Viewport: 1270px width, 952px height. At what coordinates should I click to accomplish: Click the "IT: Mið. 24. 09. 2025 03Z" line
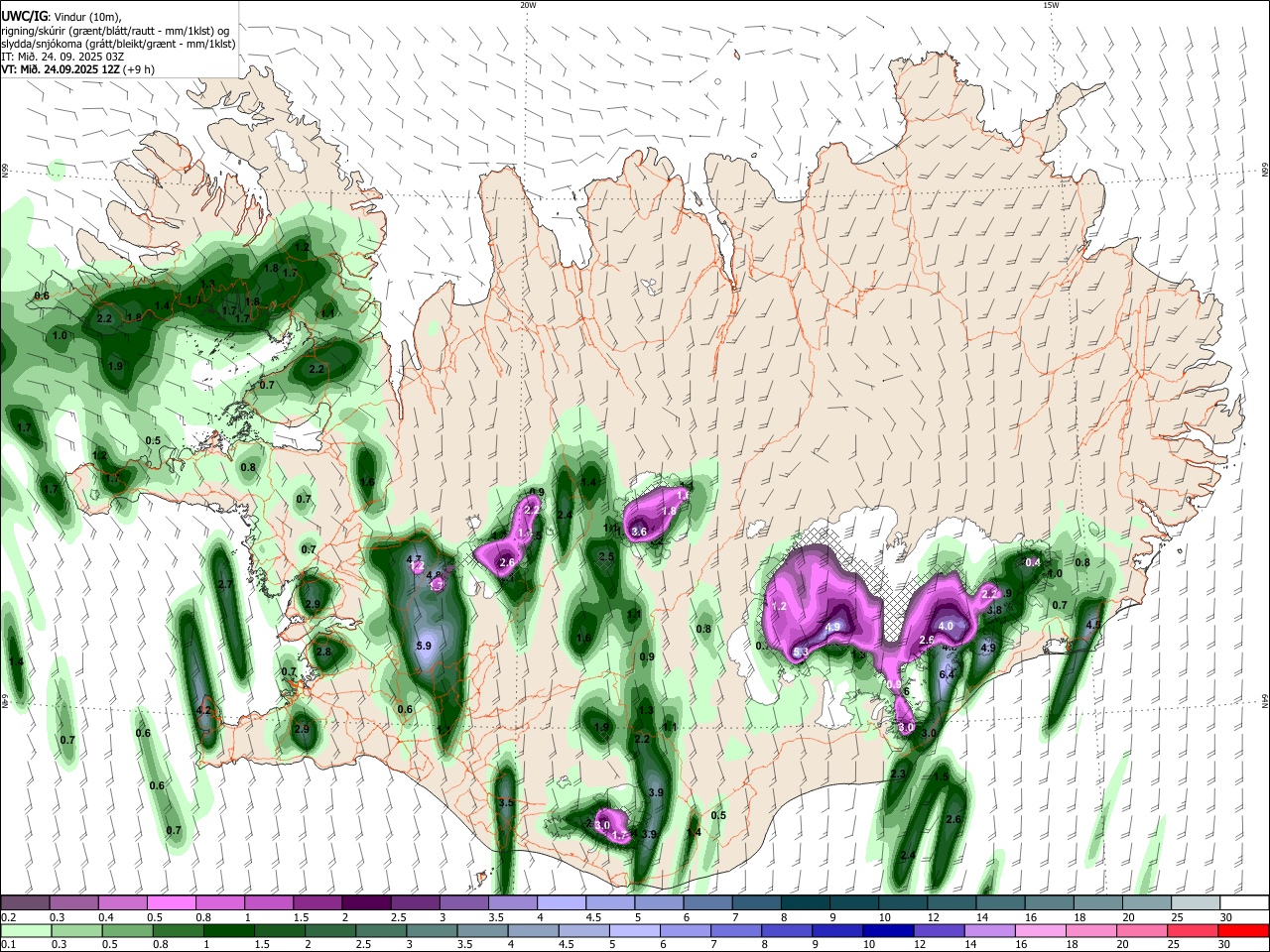[62, 57]
